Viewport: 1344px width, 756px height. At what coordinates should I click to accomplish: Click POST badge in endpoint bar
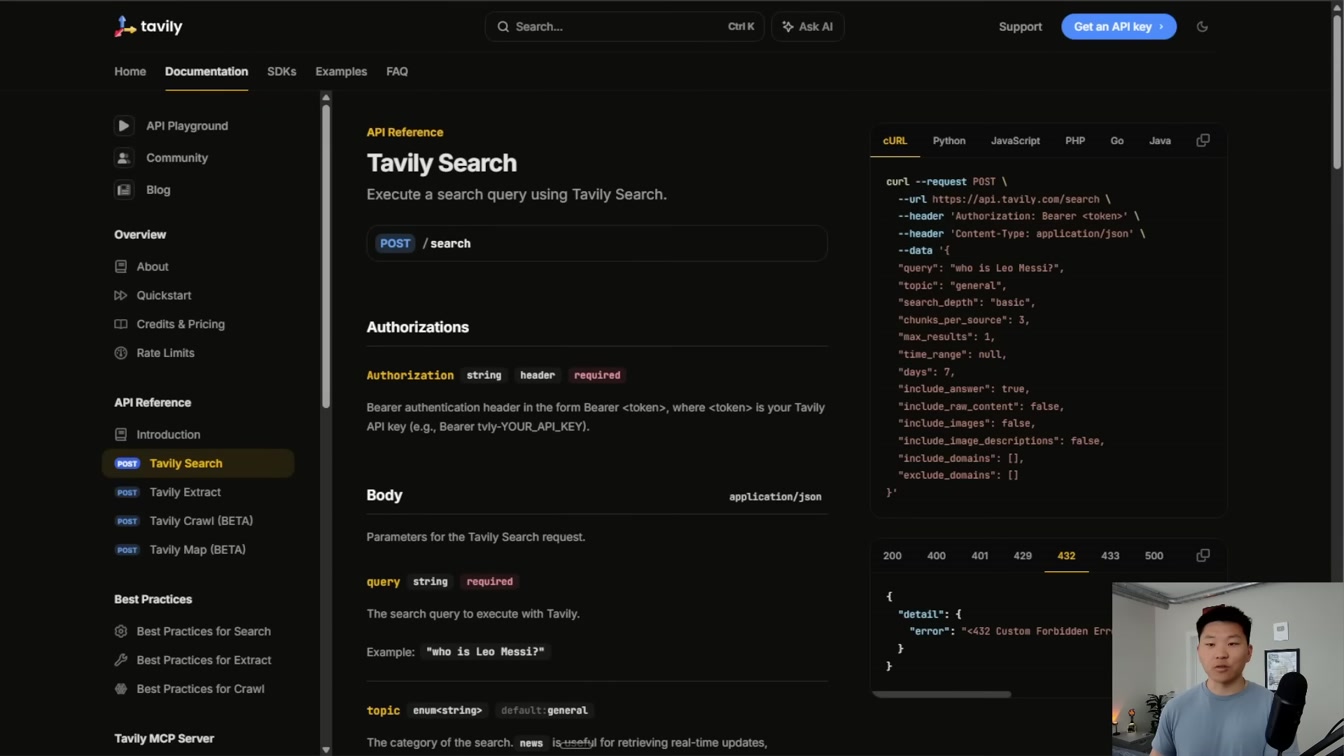click(395, 244)
